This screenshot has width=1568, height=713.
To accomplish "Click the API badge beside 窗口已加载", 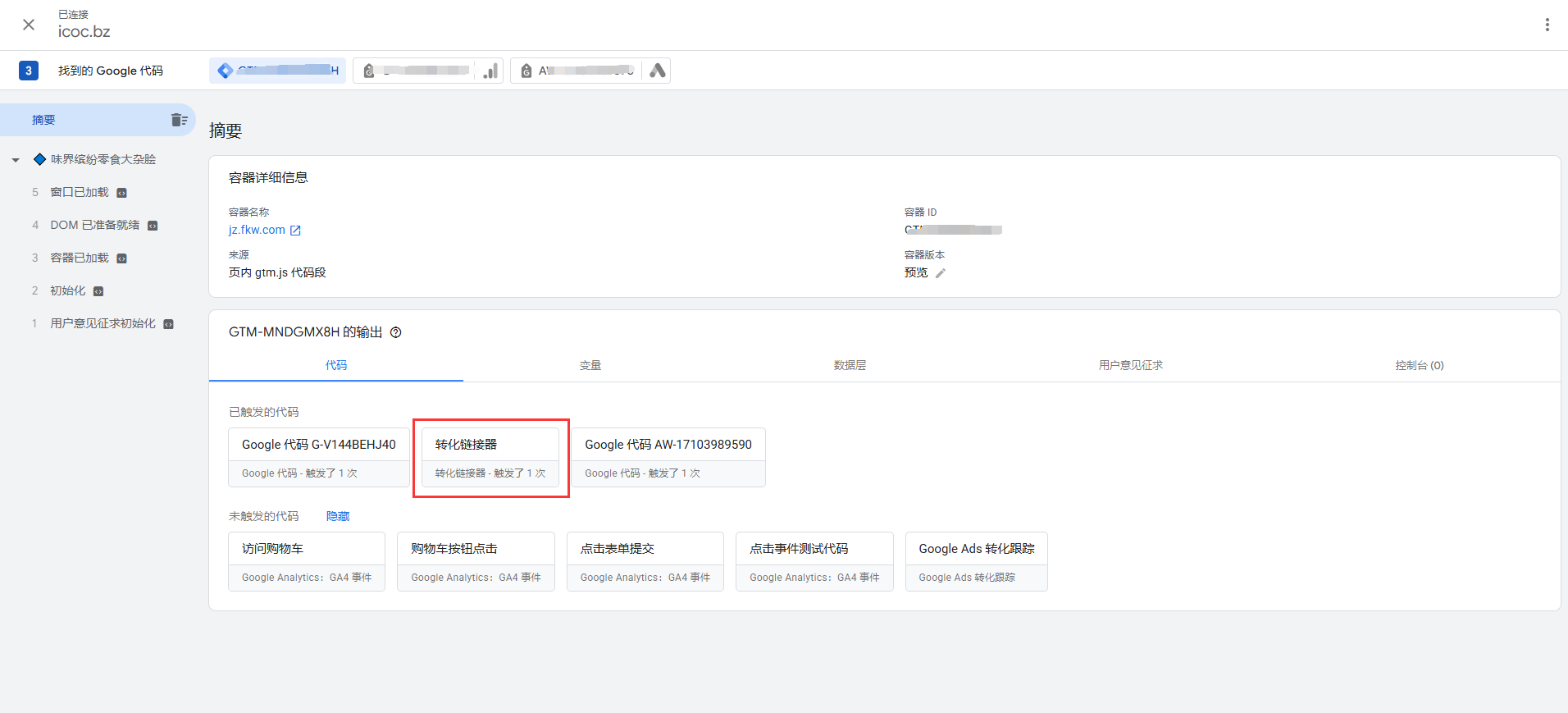I will pos(121,193).
